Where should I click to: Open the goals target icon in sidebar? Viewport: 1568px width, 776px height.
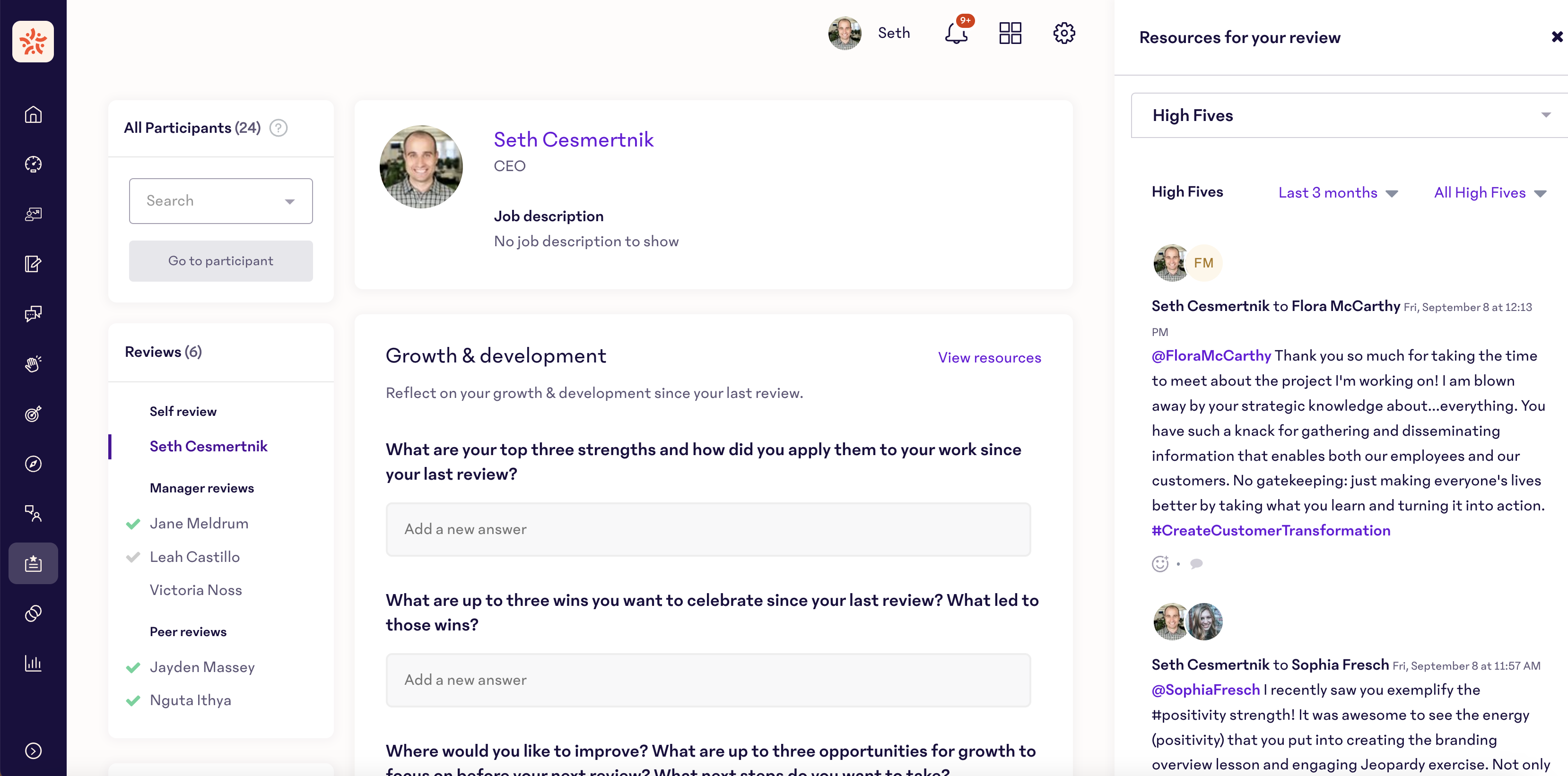coord(33,414)
